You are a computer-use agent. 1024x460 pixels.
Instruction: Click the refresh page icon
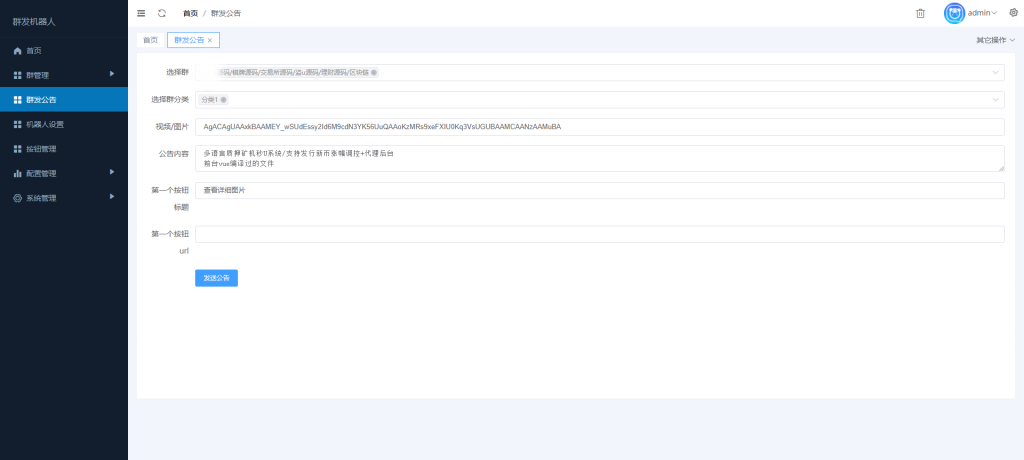pyautogui.click(x=162, y=13)
